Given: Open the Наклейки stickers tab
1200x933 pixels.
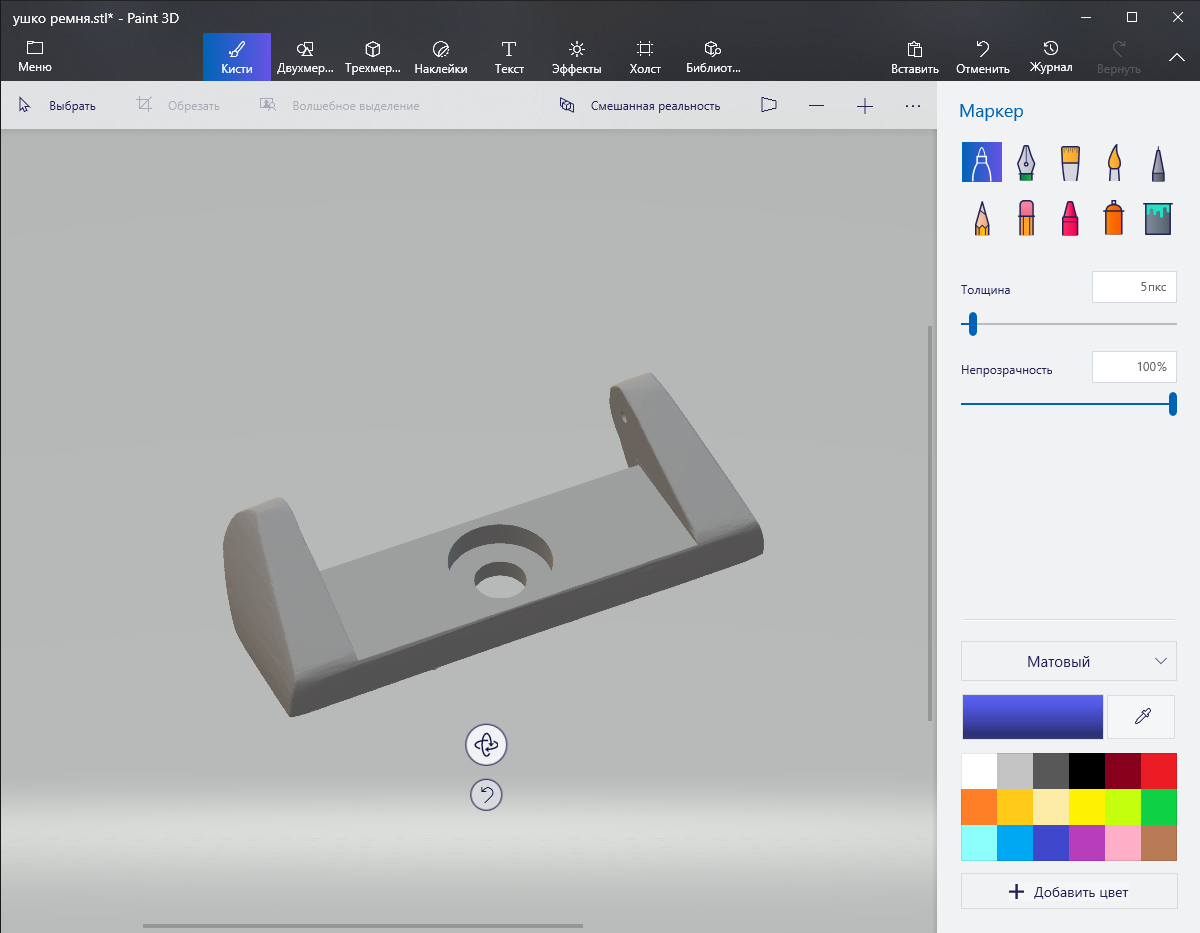Looking at the screenshot, I should [x=441, y=57].
